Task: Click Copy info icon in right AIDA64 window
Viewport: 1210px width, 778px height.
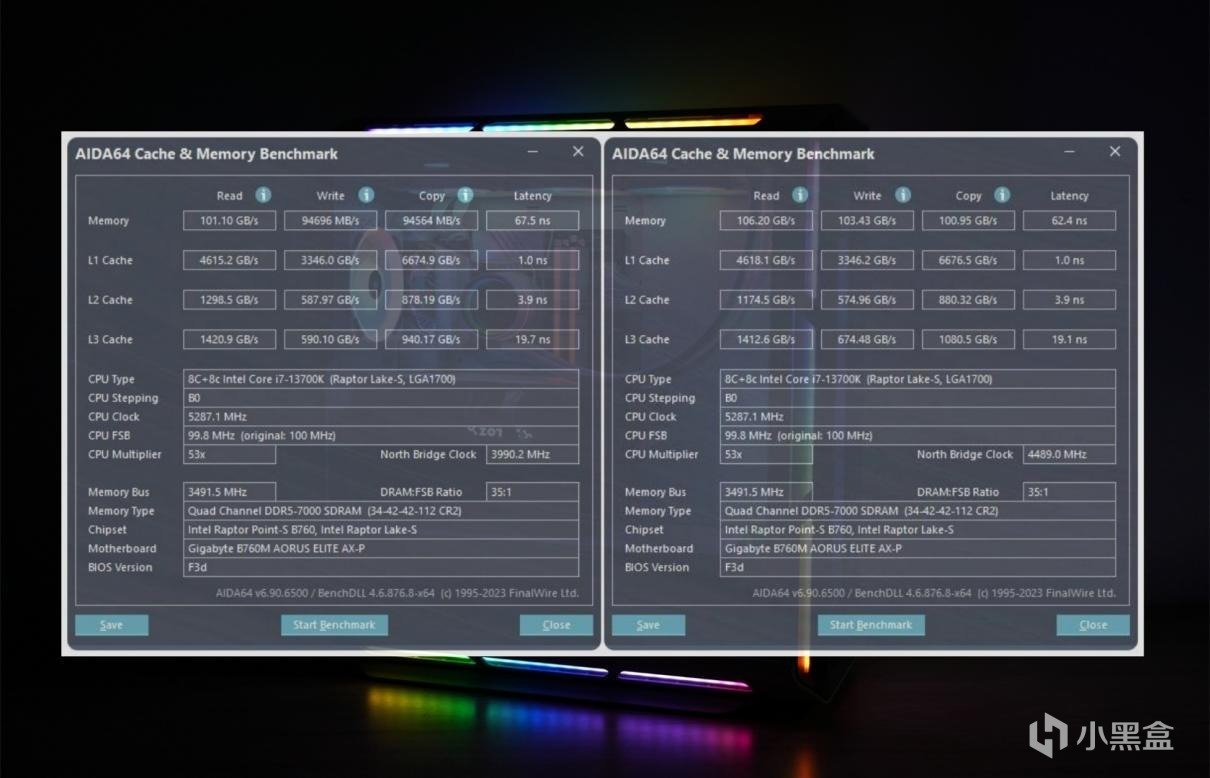Action: (x=1002, y=195)
